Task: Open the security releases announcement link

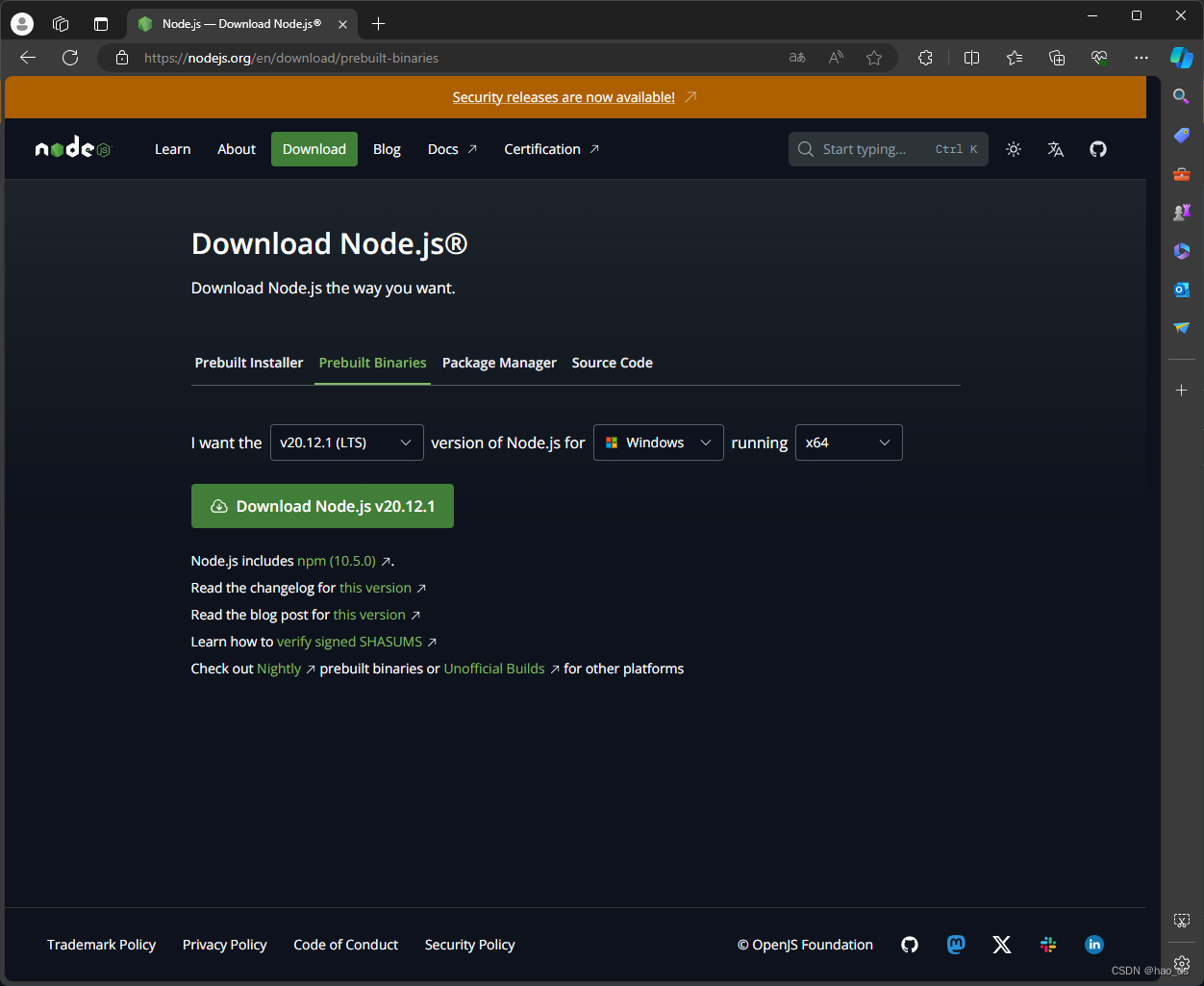Action: click(564, 97)
